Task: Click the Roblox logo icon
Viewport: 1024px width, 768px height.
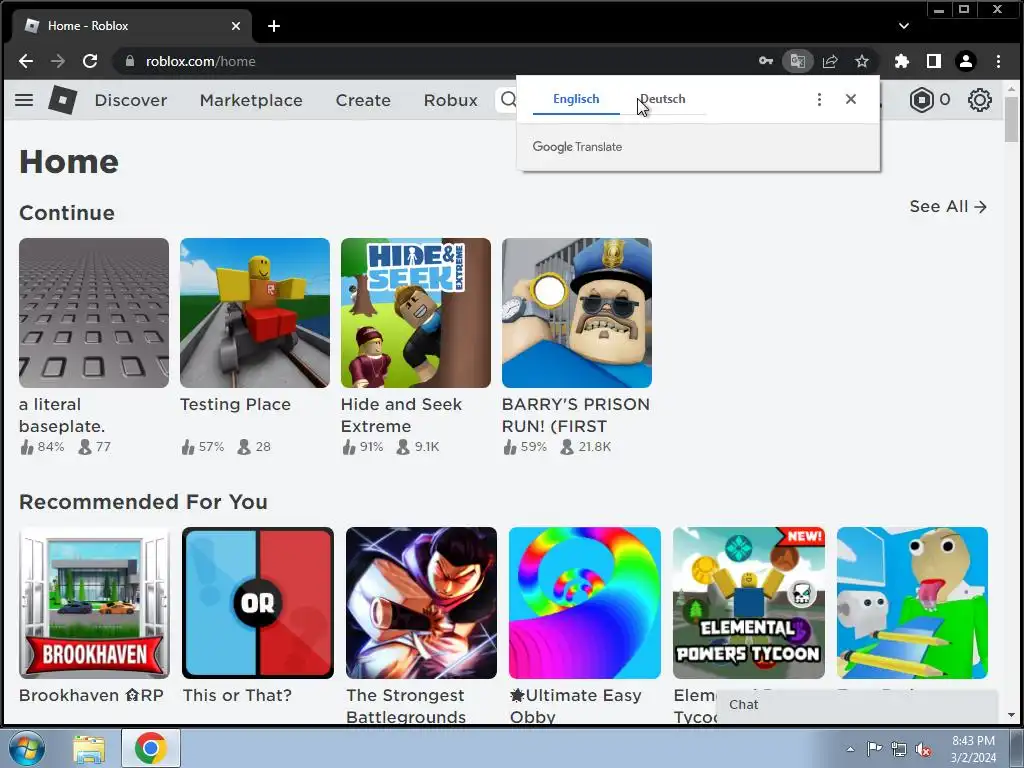Action: 63,100
